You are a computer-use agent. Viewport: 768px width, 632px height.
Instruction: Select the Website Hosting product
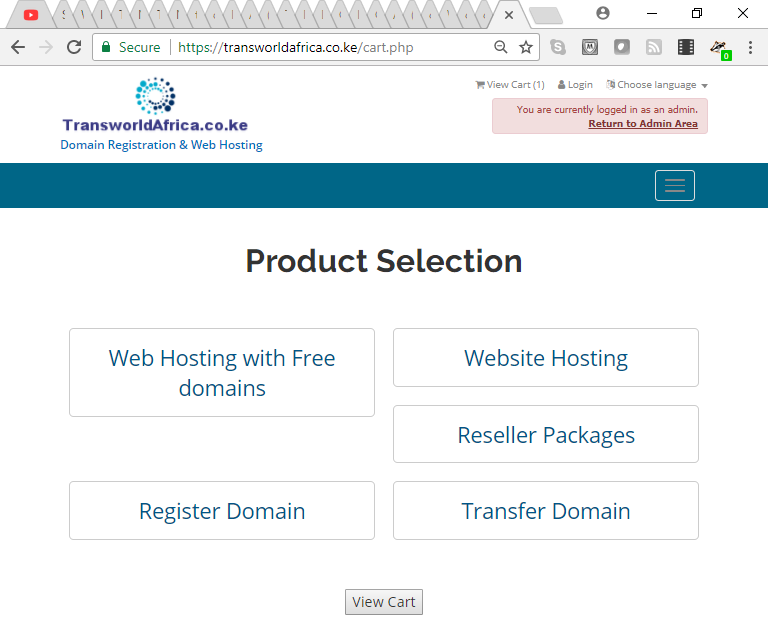[x=546, y=358]
